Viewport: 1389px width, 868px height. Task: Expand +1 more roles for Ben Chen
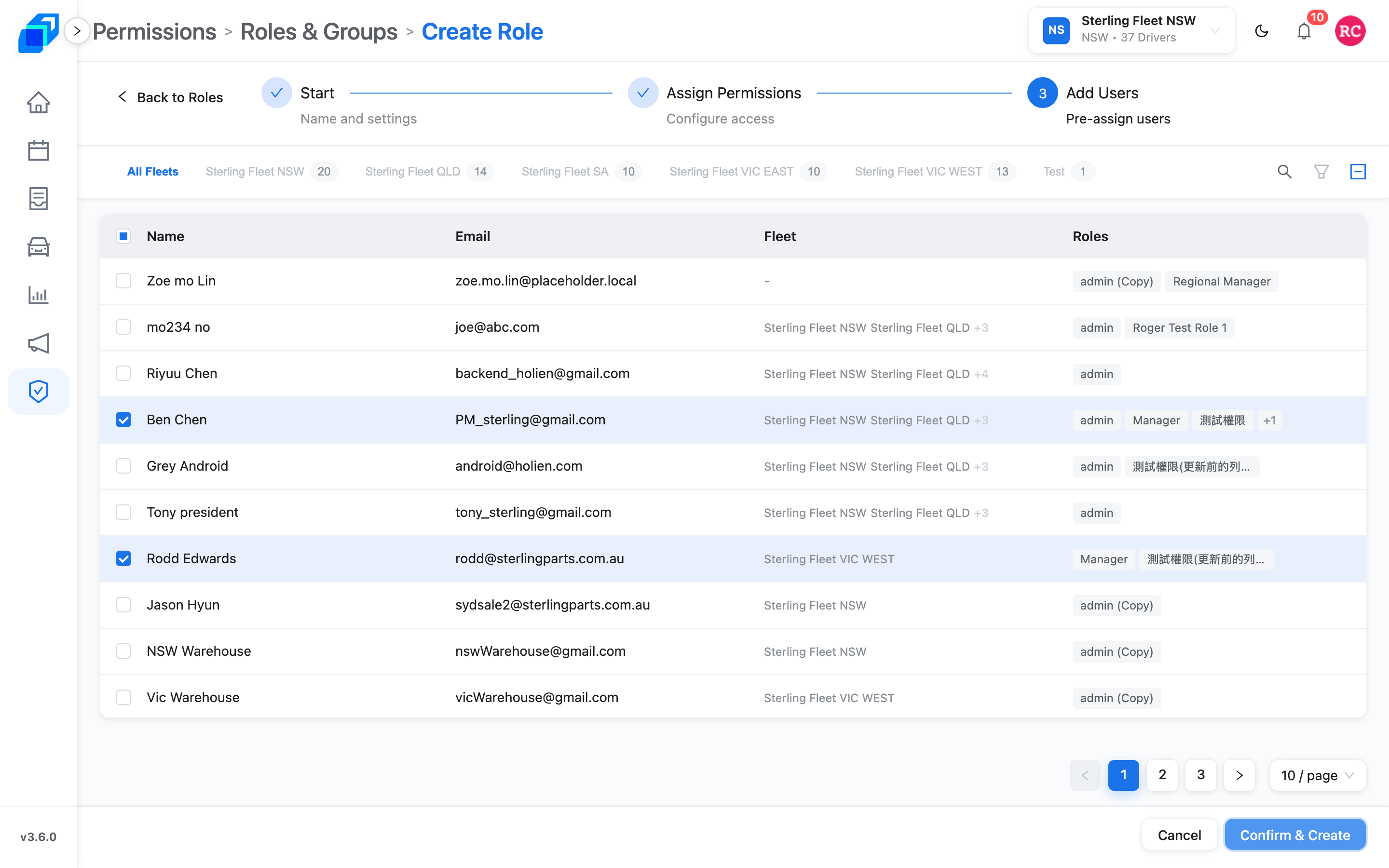[1269, 420]
